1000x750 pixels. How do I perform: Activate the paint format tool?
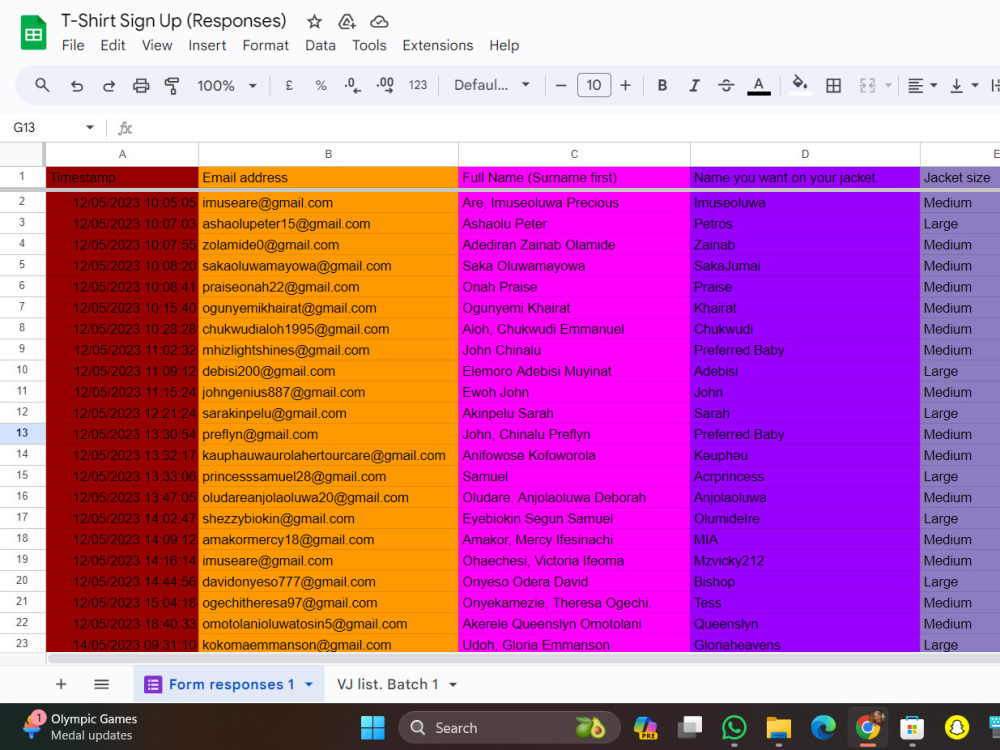click(172, 85)
